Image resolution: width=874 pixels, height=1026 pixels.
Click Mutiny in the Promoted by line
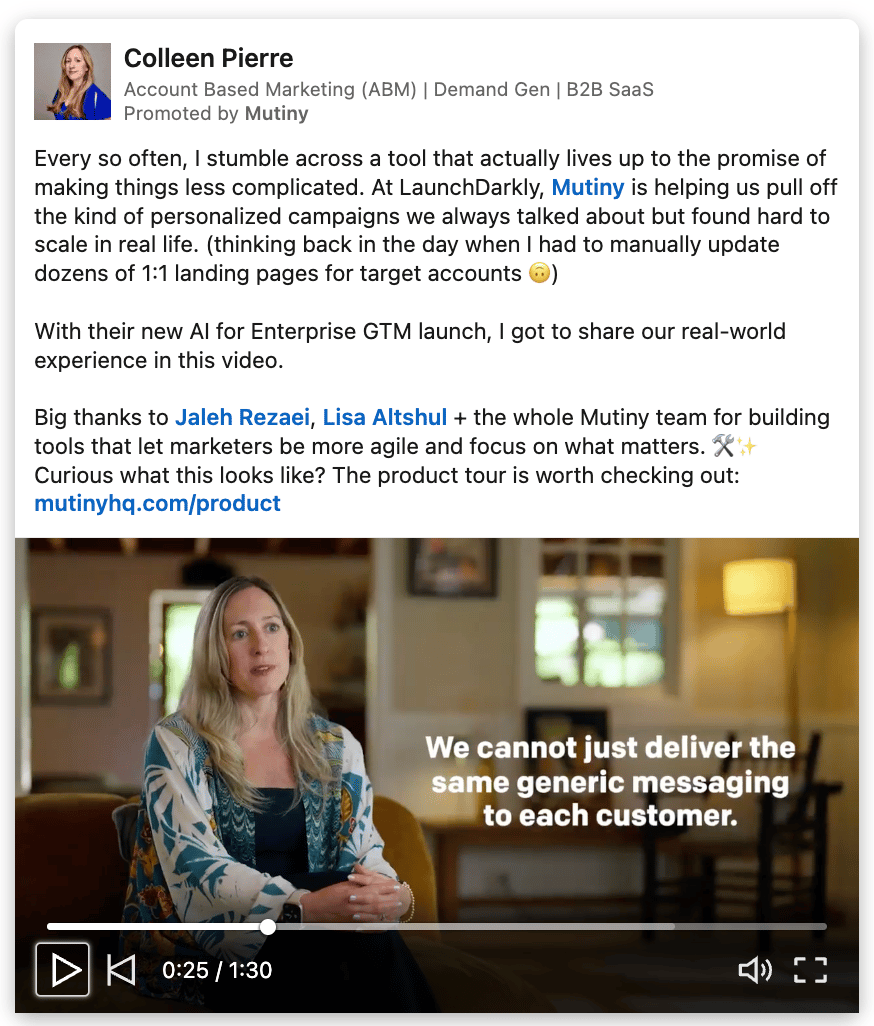click(276, 113)
